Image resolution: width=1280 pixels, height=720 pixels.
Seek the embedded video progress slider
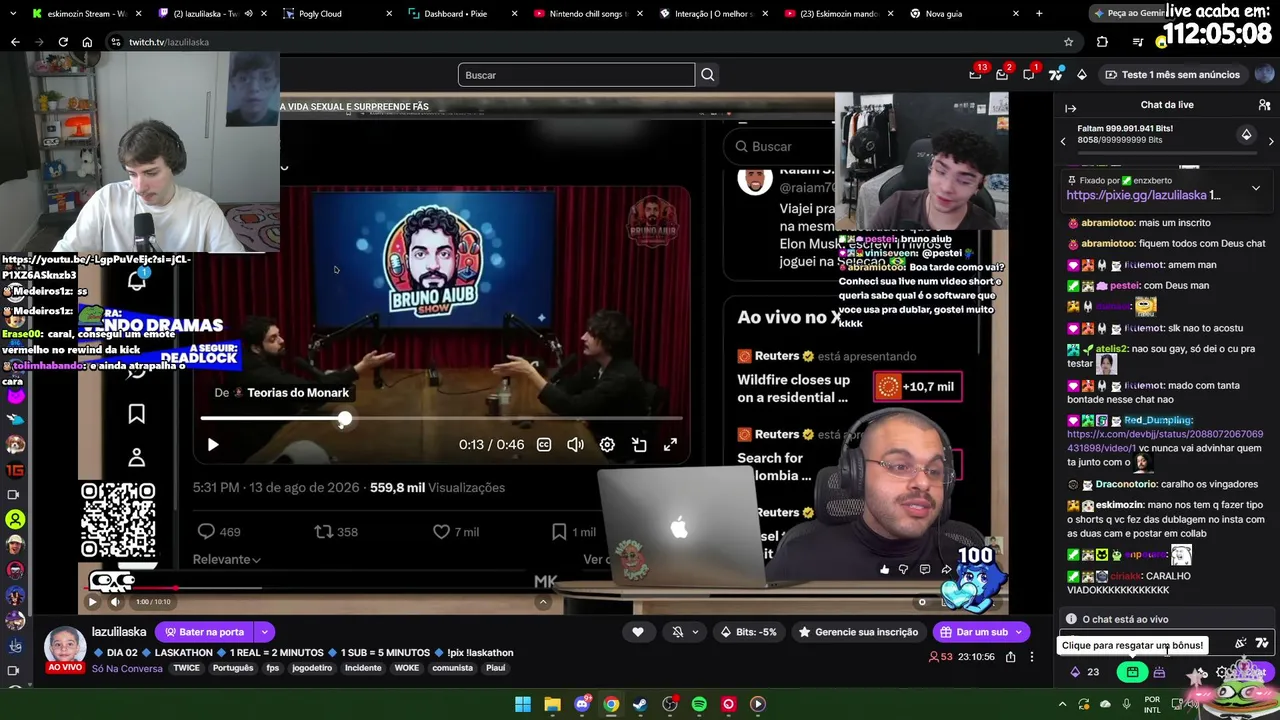click(440, 419)
